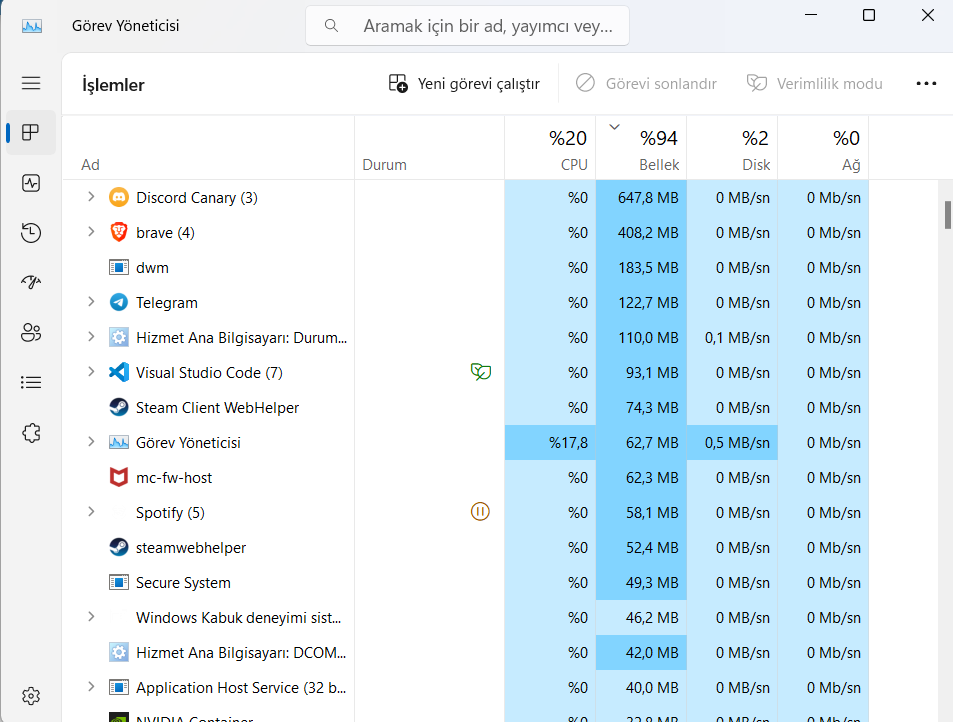Open the hamburger navigation menu
953x722 pixels.
[31, 83]
